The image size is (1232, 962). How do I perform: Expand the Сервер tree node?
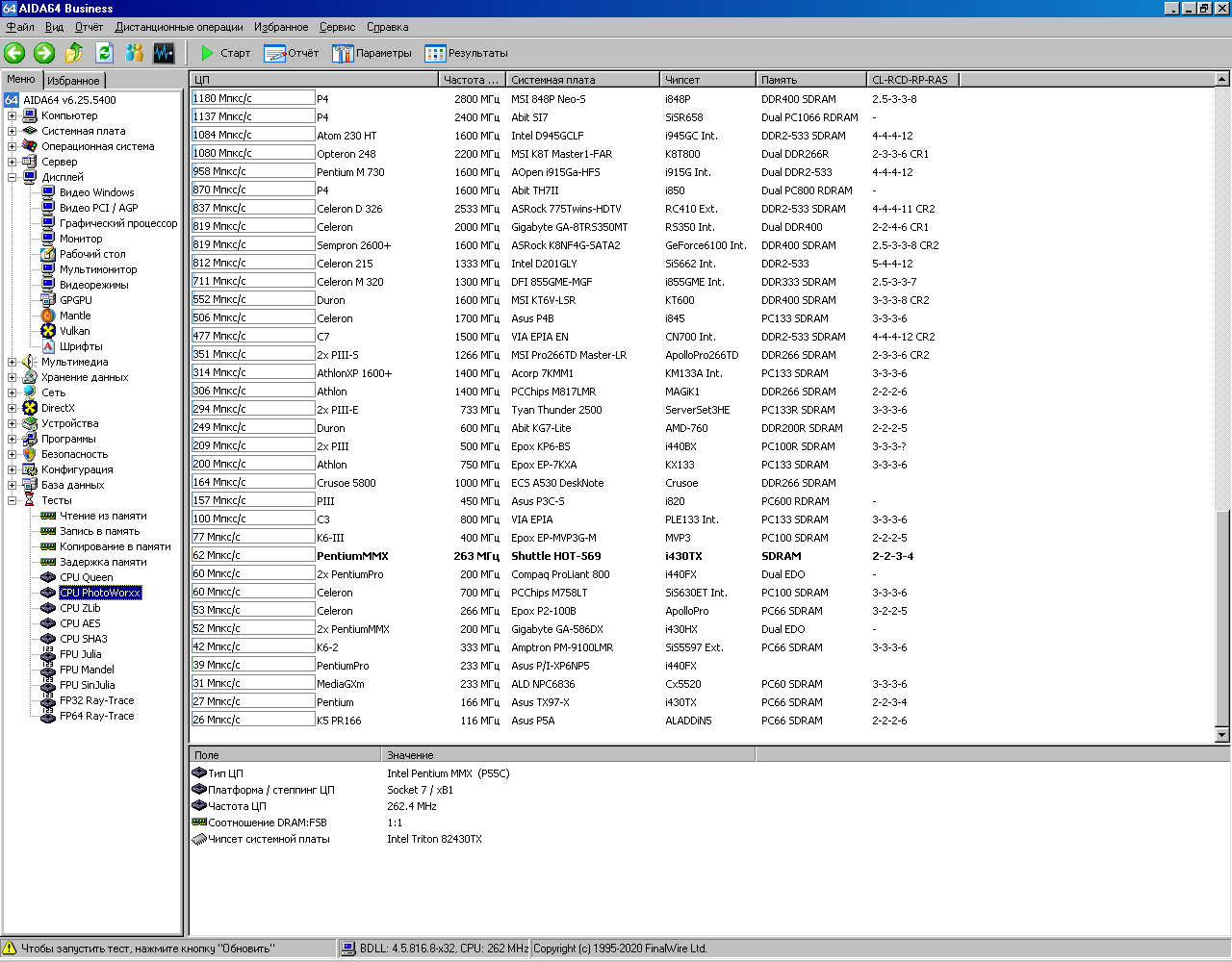click(13, 162)
